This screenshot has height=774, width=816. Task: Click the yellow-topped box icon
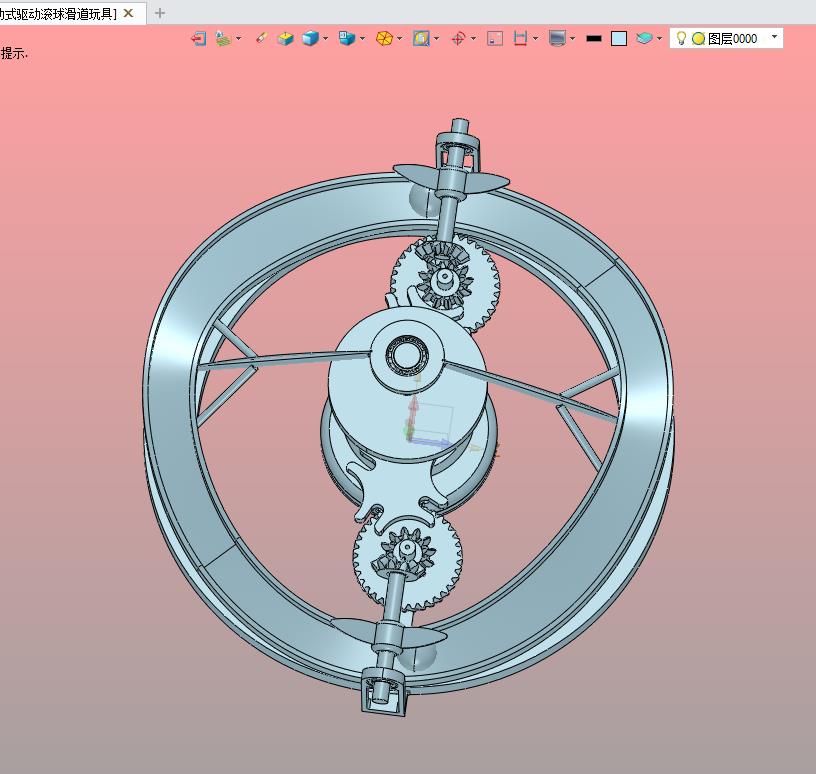click(x=285, y=39)
